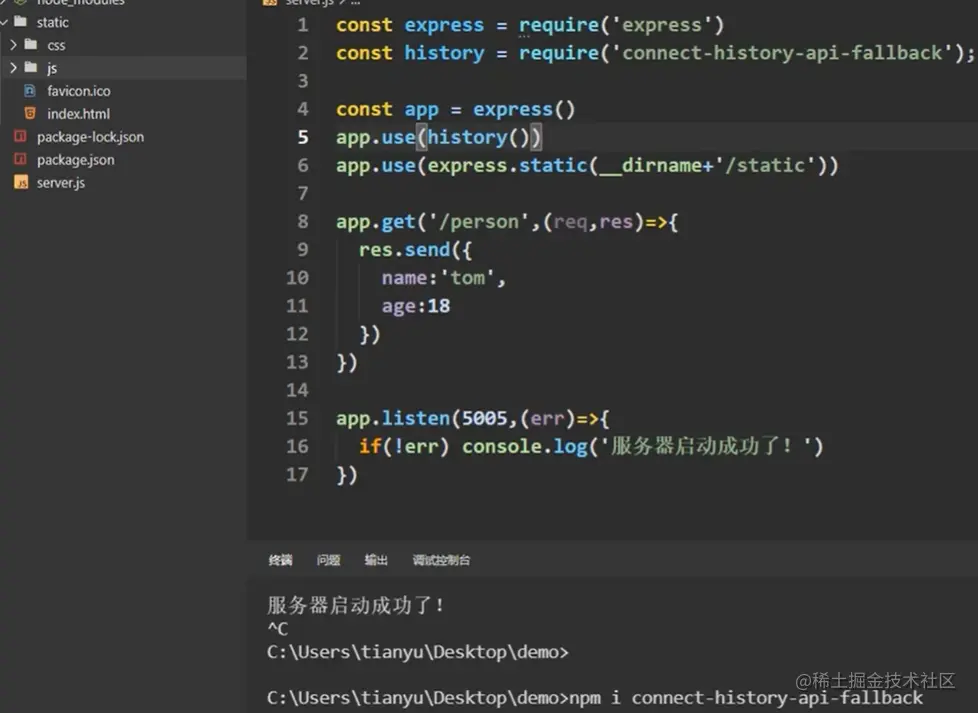Select the css folder label
Viewport: 978px width, 713px height.
click(x=56, y=46)
